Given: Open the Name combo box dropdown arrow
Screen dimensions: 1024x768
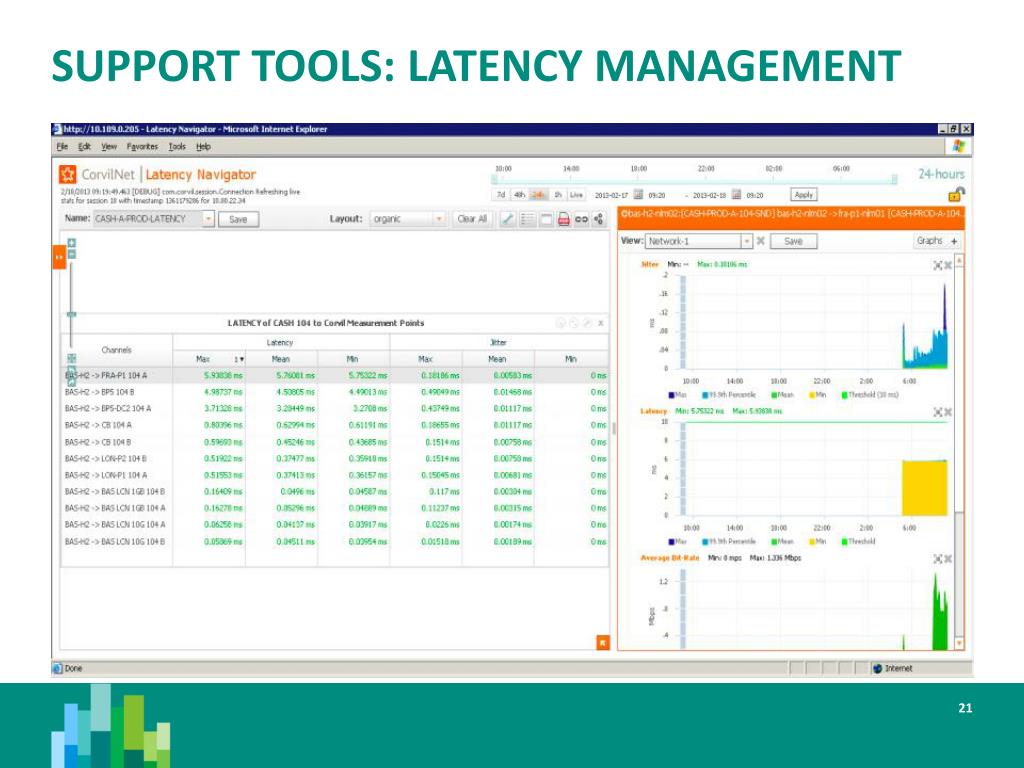Looking at the screenshot, I should click(x=208, y=219).
